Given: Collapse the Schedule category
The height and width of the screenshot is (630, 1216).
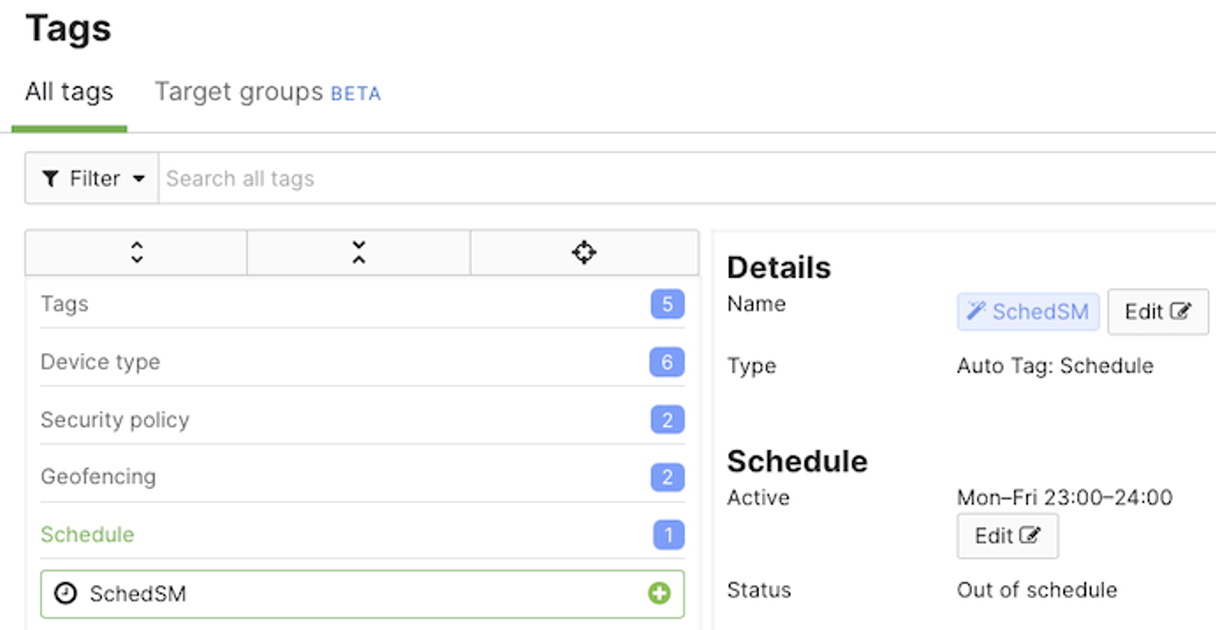Looking at the screenshot, I should [87, 535].
